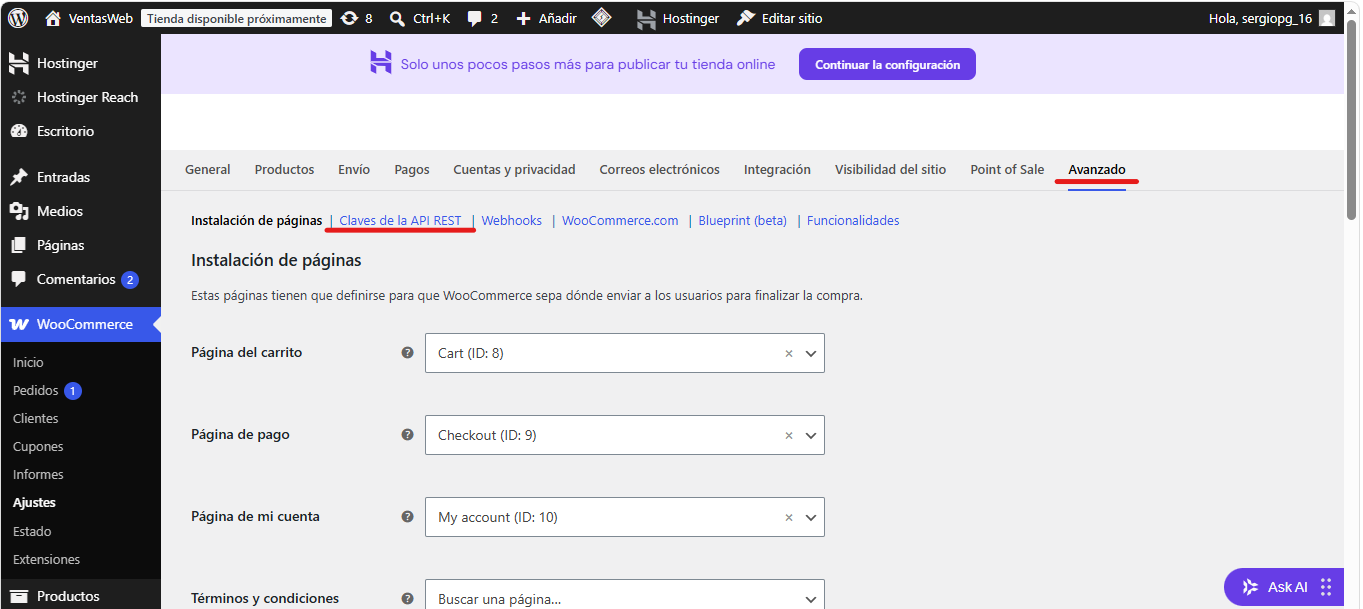This screenshot has height=609, width=1363.
Task: Click help icon for Términos y condiciones
Action: [407, 598]
